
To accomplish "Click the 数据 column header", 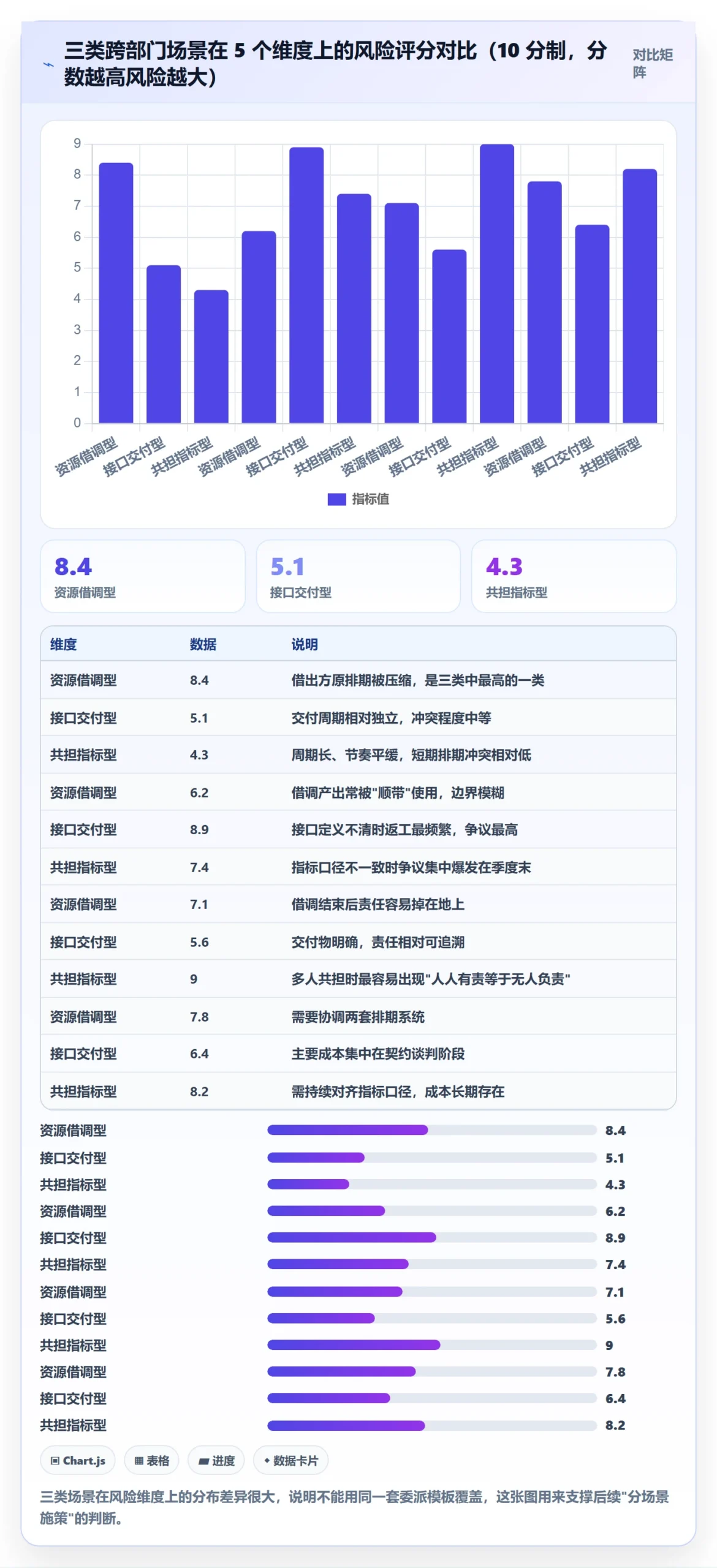I will (203, 644).
